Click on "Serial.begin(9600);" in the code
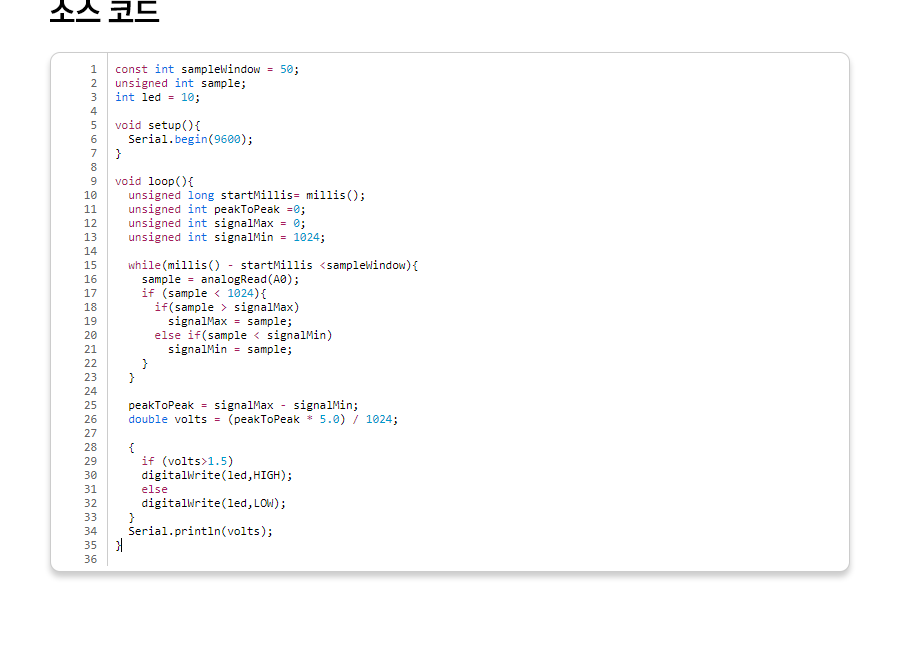The width and height of the screenshot is (900, 672). click(190, 140)
